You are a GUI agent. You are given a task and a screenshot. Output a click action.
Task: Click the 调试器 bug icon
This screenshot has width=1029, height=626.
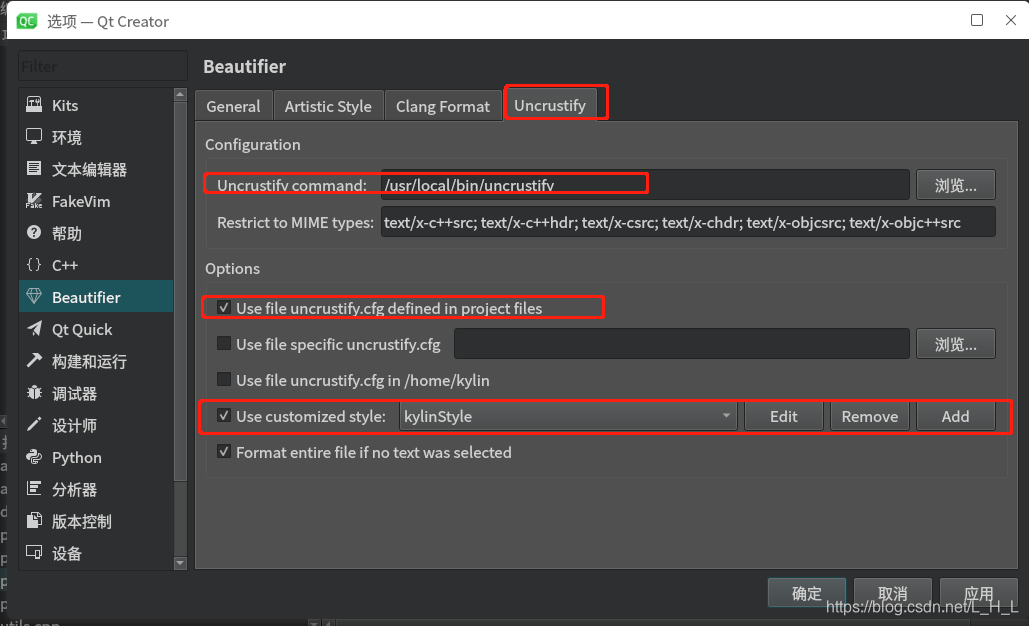(x=33, y=392)
